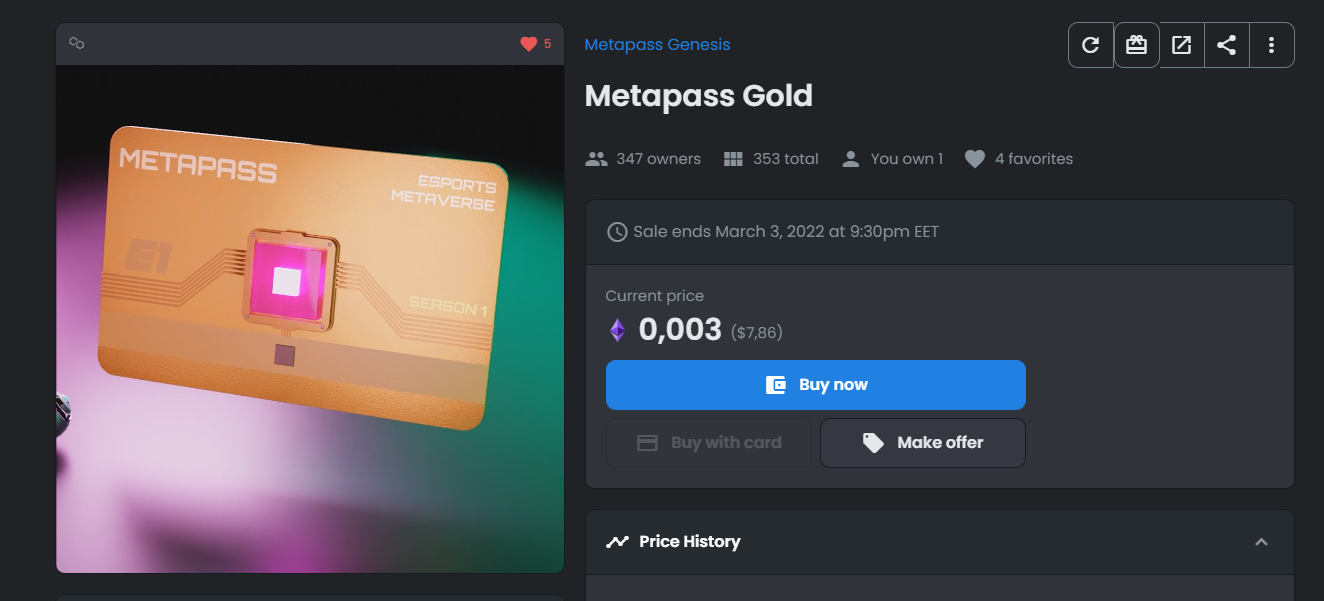Collapse the Price History section chevron

point(1261,542)
